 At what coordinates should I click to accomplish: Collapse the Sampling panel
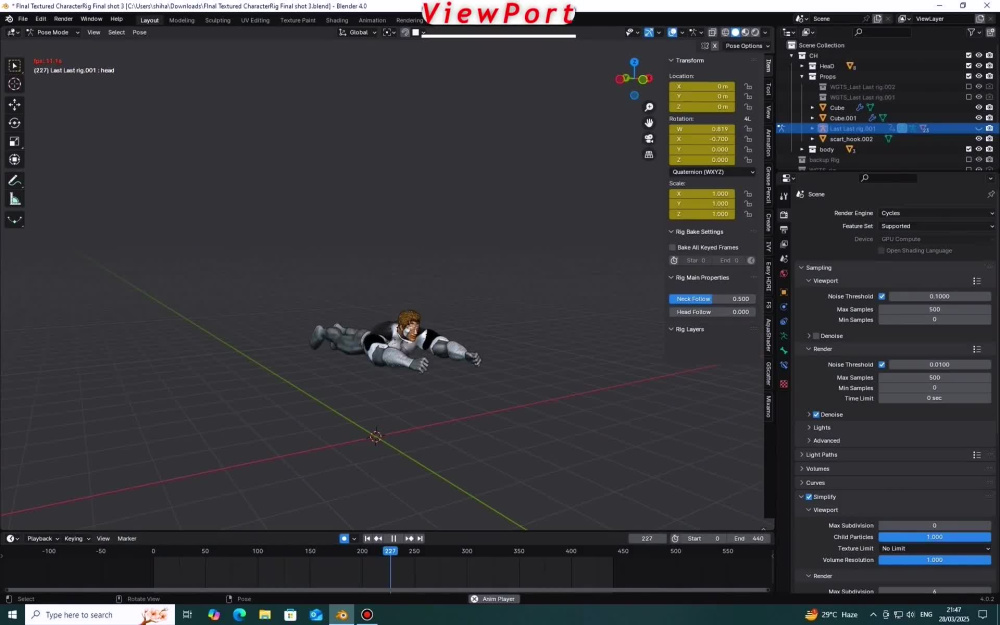tap(818, 268)
